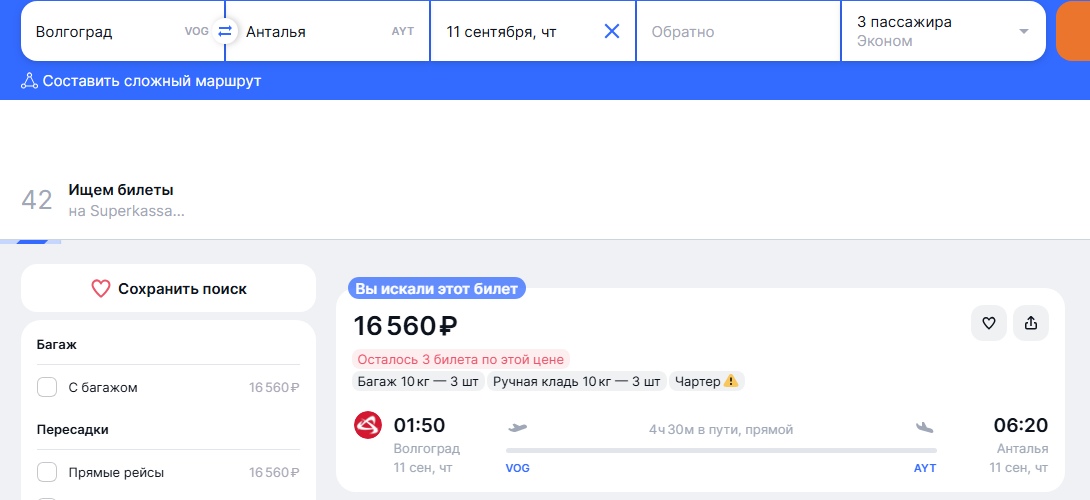
Task: Click the Сохранить поиск button
Action: click(168, 289)
